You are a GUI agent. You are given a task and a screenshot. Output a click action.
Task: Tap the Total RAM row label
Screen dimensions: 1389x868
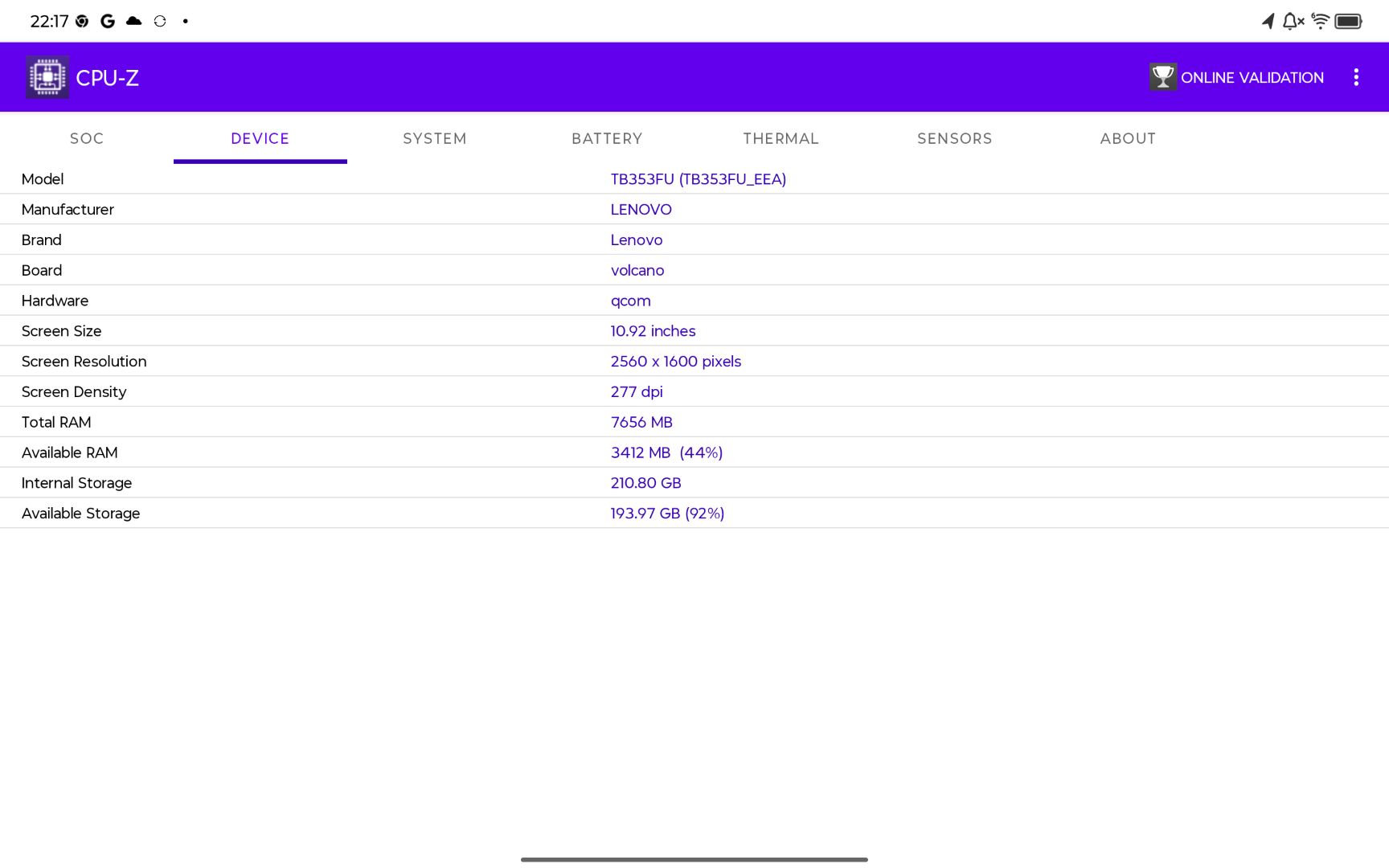pyautogui.click(x=56, y=423)
